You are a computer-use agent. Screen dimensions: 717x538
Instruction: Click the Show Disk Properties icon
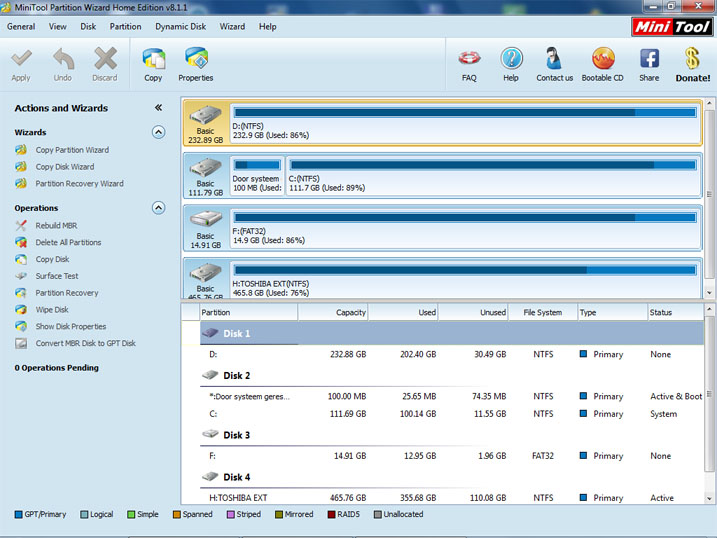click(21, 326)
